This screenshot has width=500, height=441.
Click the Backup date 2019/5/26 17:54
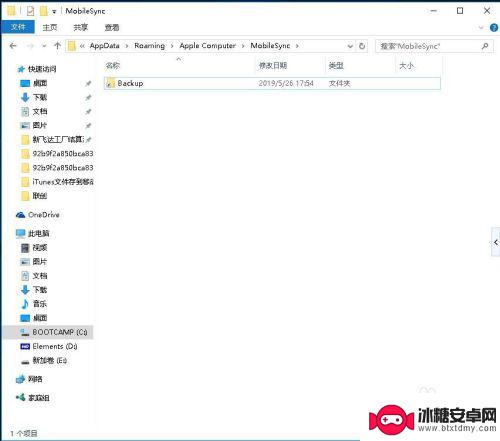[x=286, y=83]
